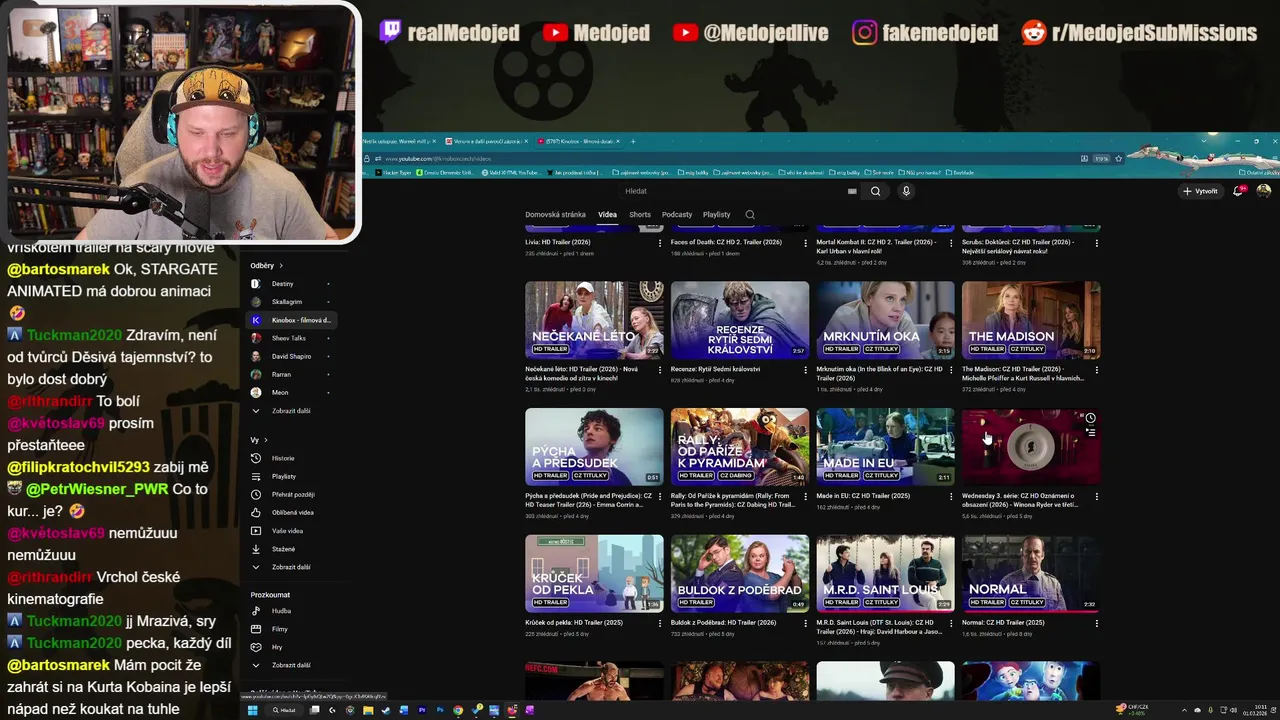The height and width of the screenshot is (720, 1280).
Task: Open Mrknutím oka video title link
Action: pyautogui.click(x=879, y=373)
